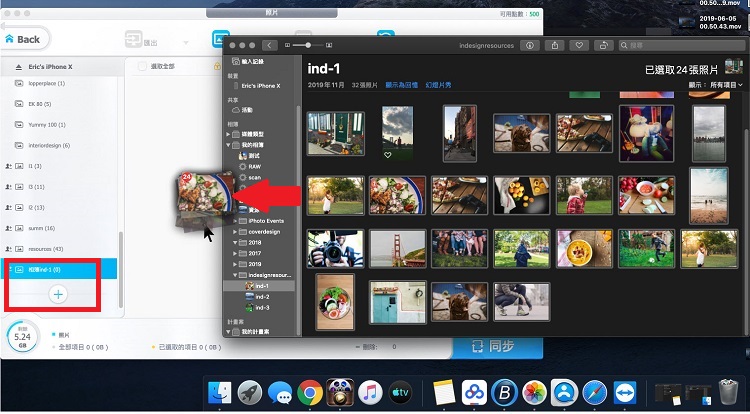The image size is (750, 414).
Task: Expand the 2017 folder
Action: point(235,253)
